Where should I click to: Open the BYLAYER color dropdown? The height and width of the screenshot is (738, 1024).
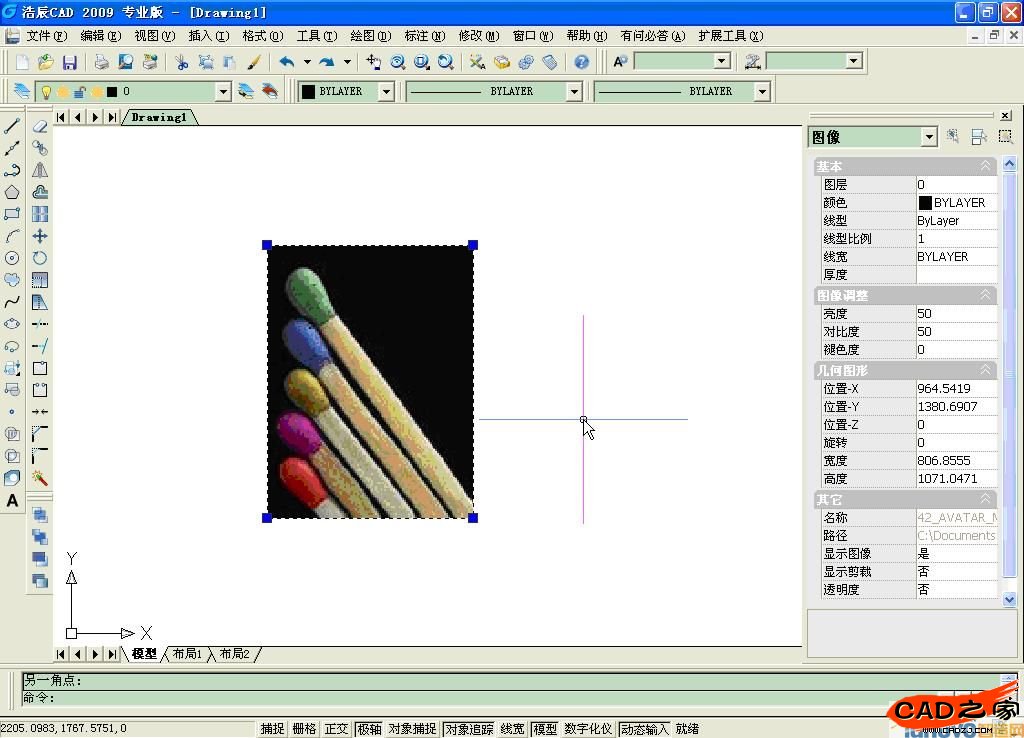point(386,92)
